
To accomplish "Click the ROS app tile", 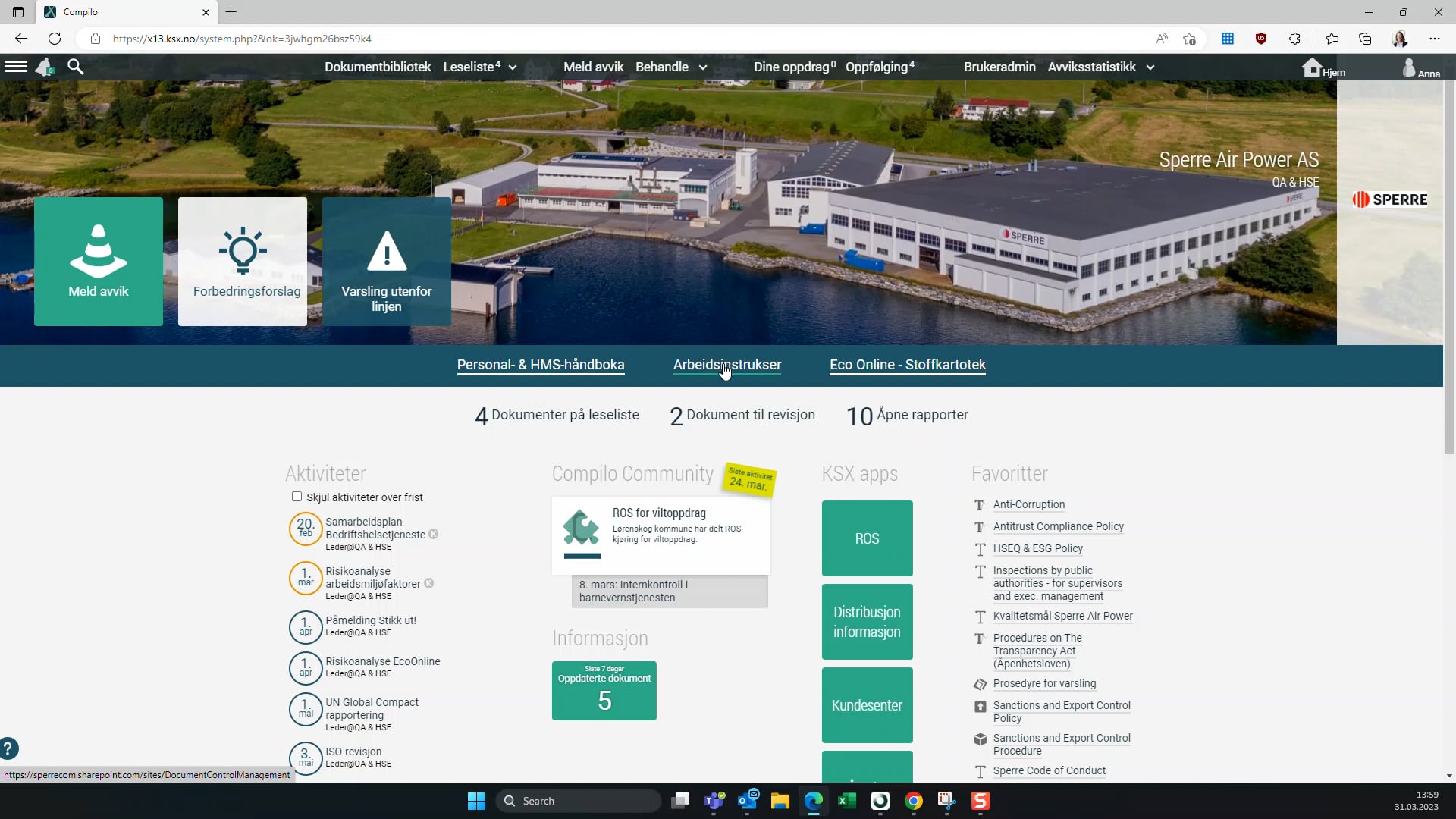I will tap(867, 538).
